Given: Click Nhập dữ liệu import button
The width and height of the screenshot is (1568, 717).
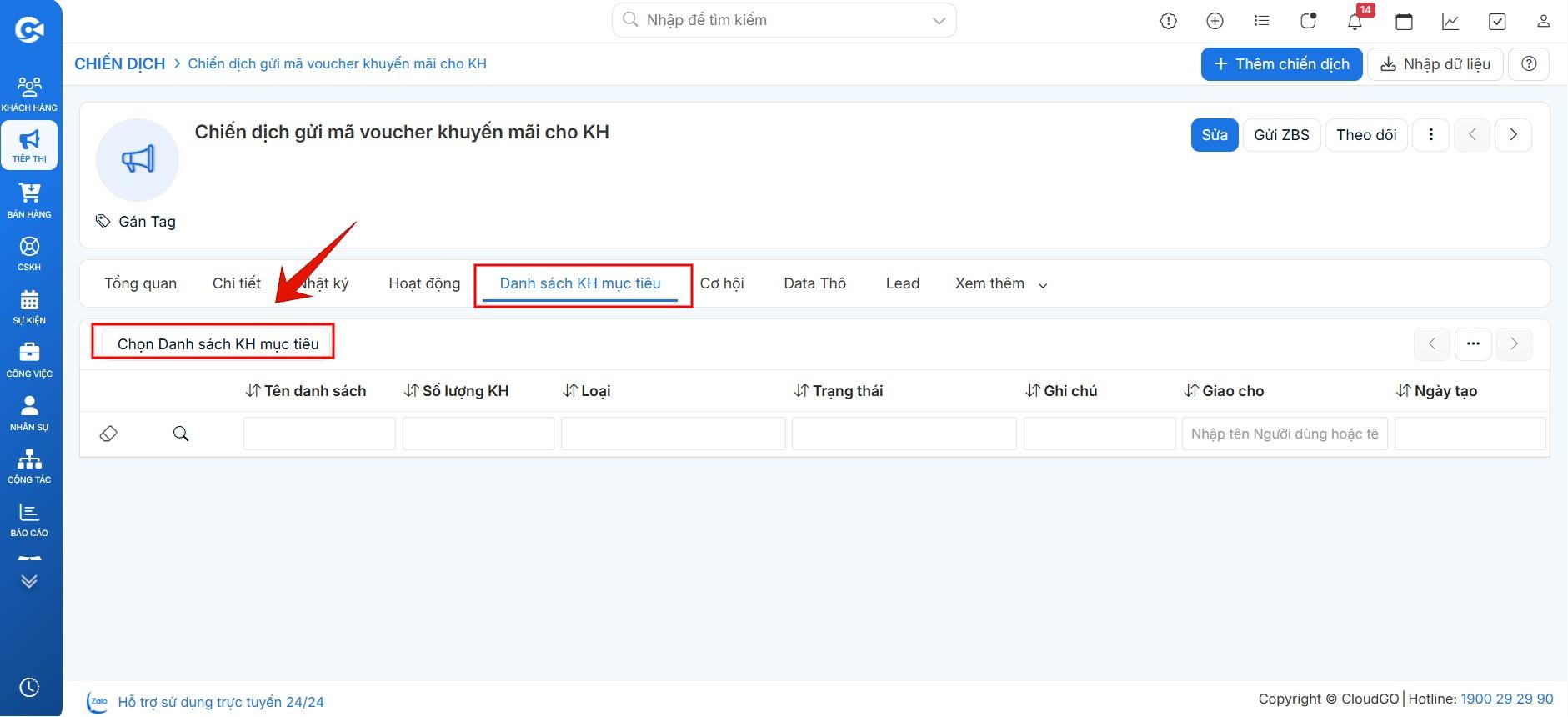Looking at the screenshot, I should click(x=1435, y=64).
